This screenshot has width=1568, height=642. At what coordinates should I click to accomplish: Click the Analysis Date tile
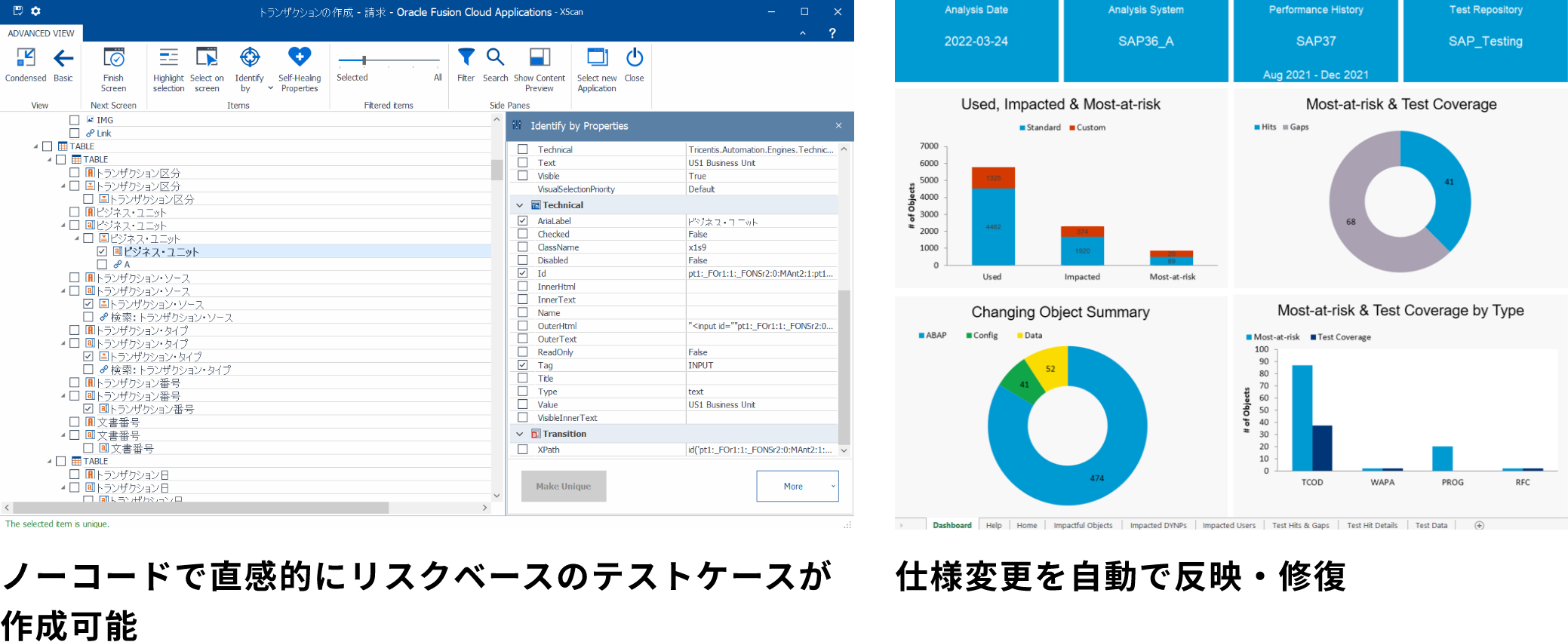[976, 41]
